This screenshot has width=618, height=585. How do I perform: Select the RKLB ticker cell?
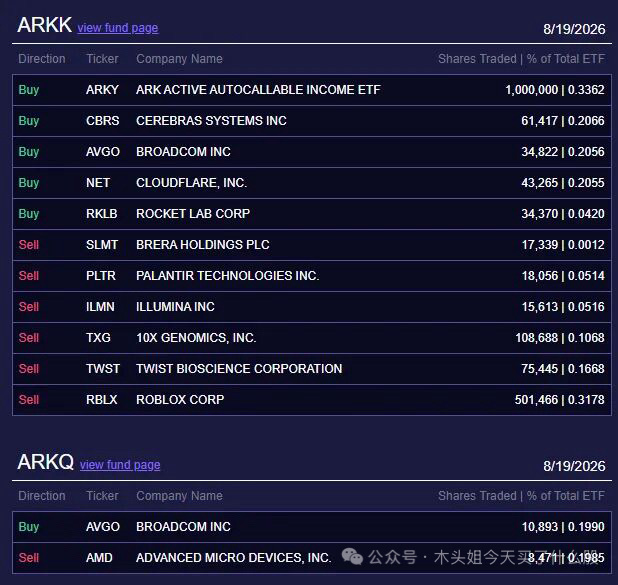pyautogui.click(x=102, y=214)
